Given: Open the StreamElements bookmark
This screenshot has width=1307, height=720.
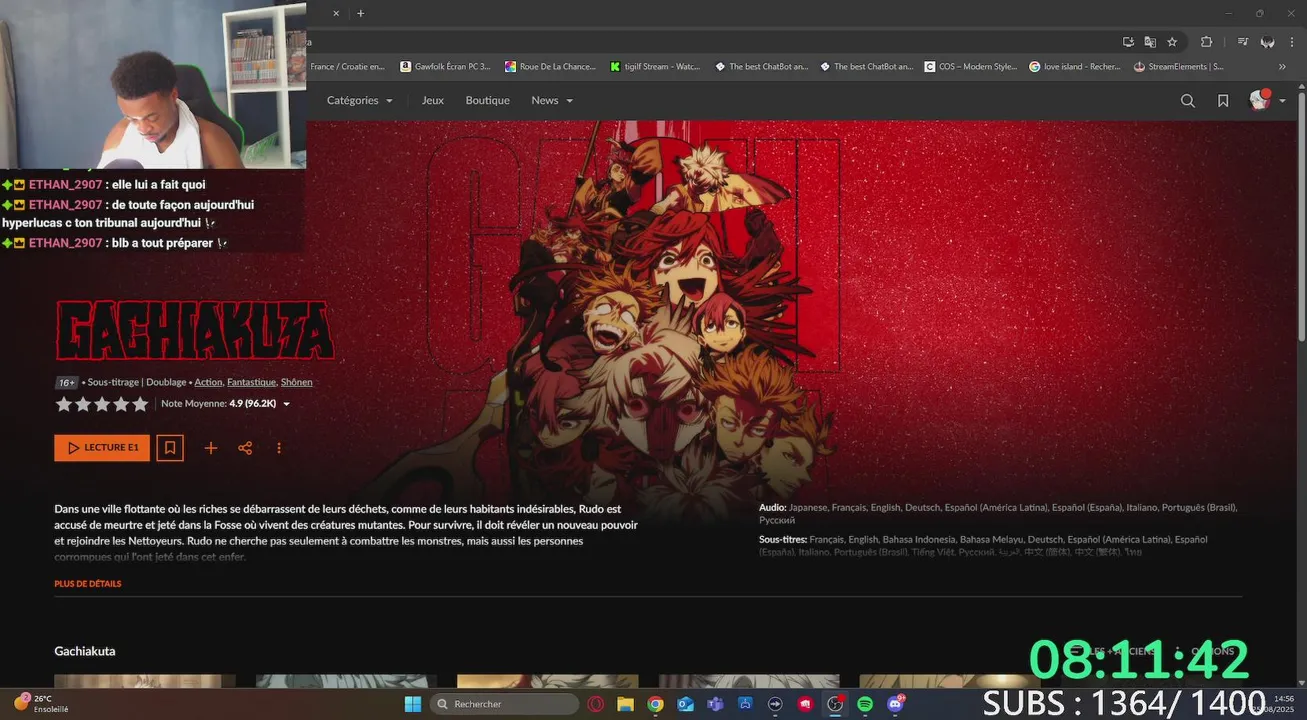Looking at the screenshot, I should click(1179, 67).
